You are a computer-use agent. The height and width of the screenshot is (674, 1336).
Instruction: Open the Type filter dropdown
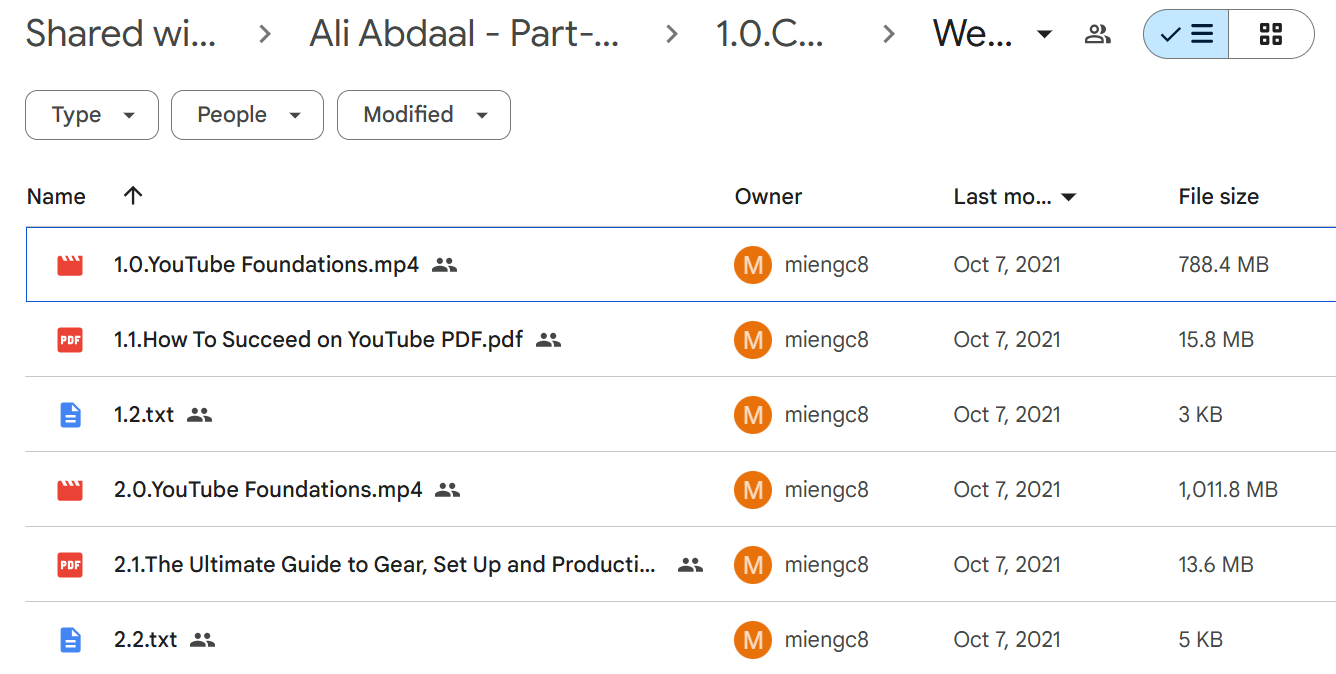[92, 115]
